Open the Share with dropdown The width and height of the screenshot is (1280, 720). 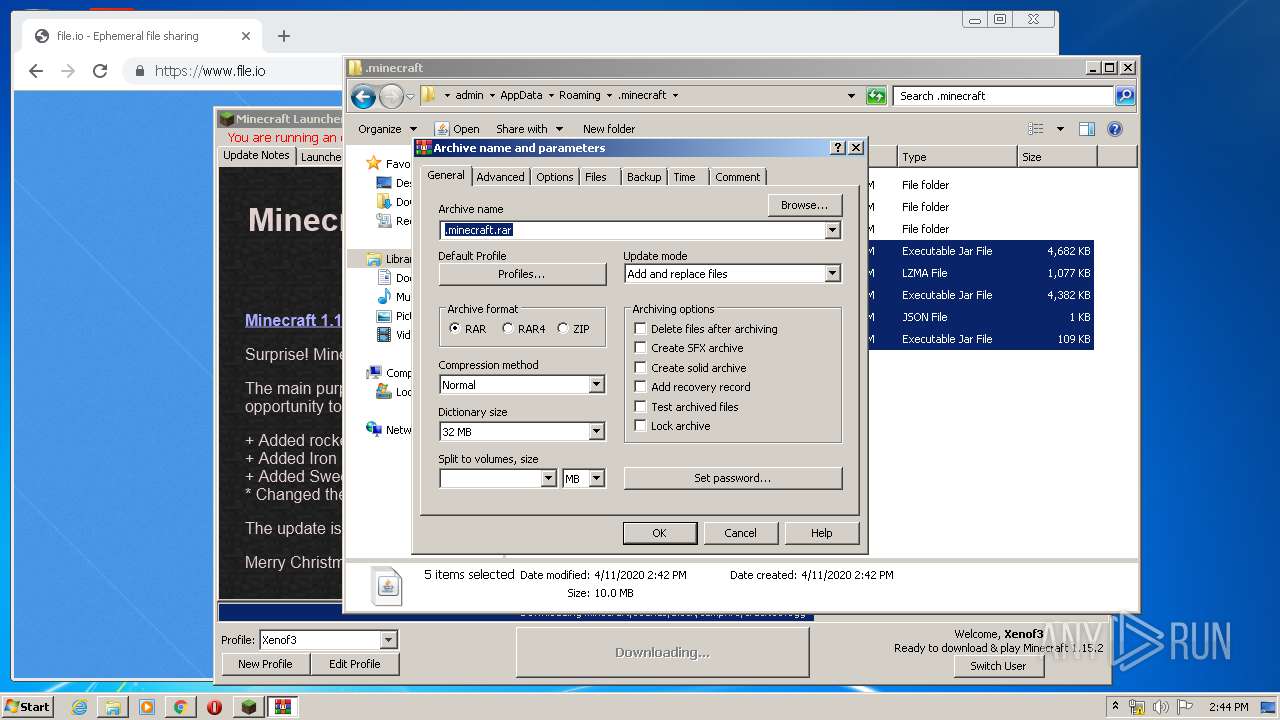click(529, 129)
